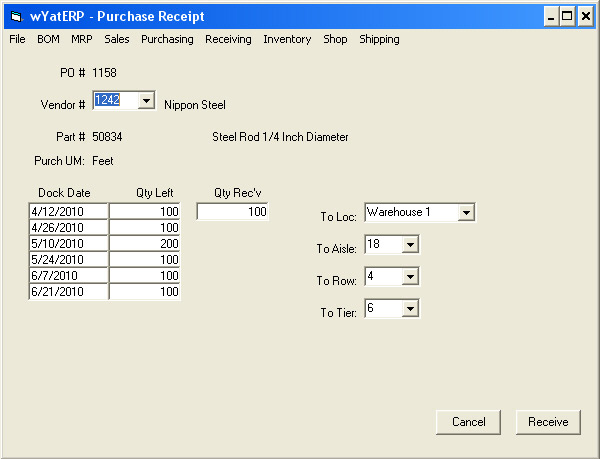Expand the To Loc dropdown arrow
The image size is (600, 459).
466,212
